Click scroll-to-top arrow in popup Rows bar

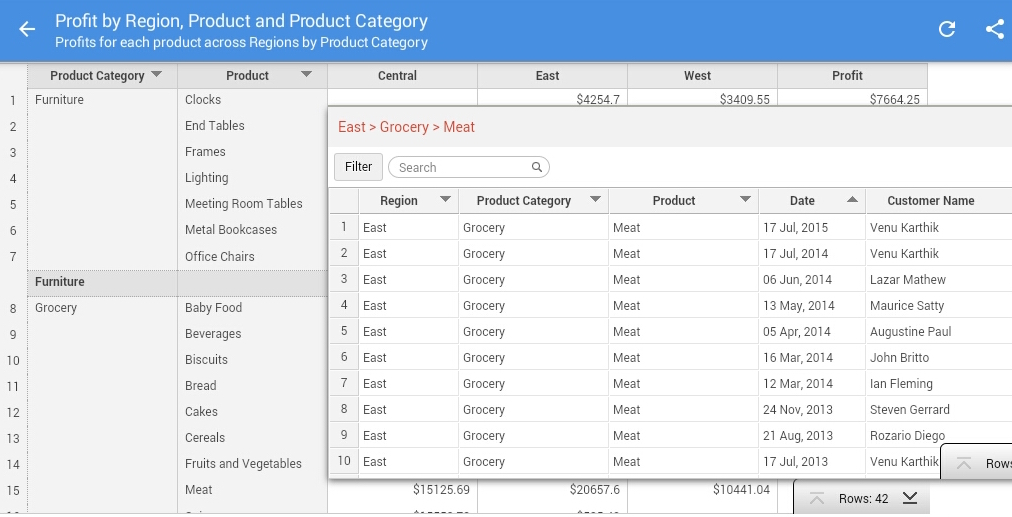pyautogui.click(x=964, y=463)
